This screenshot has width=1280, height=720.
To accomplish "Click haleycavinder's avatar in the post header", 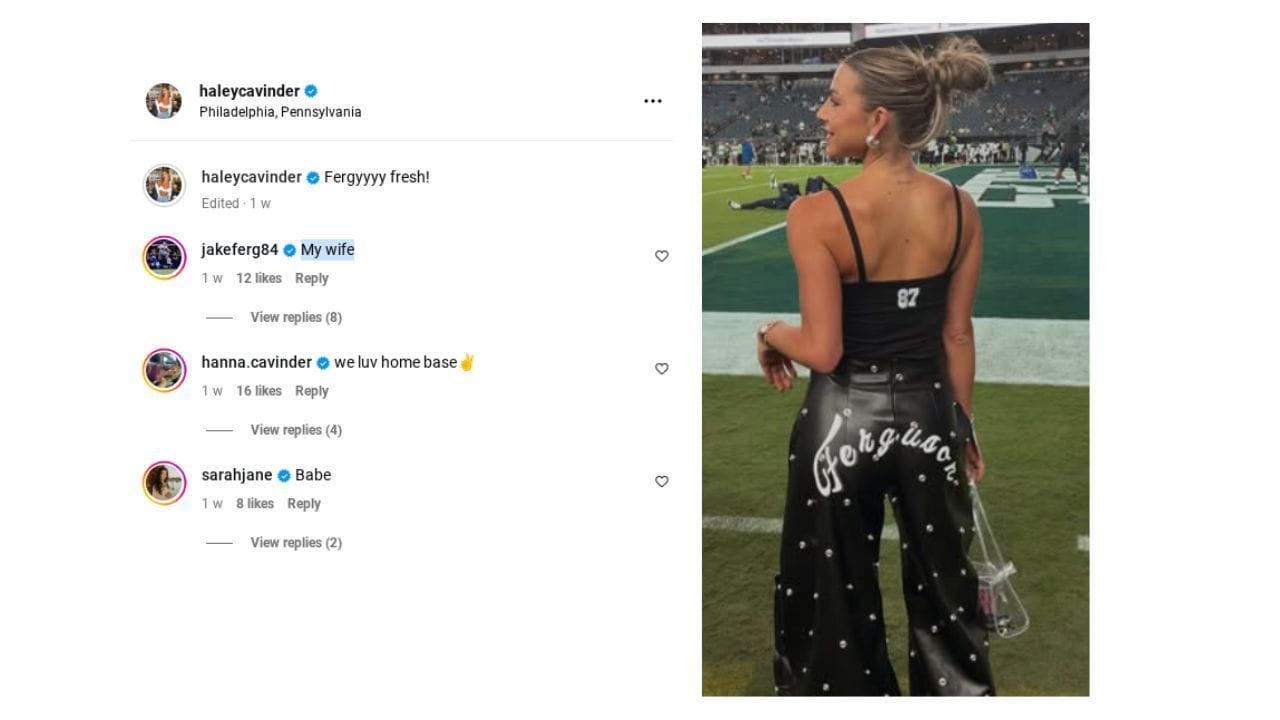I will click(164, 100).
